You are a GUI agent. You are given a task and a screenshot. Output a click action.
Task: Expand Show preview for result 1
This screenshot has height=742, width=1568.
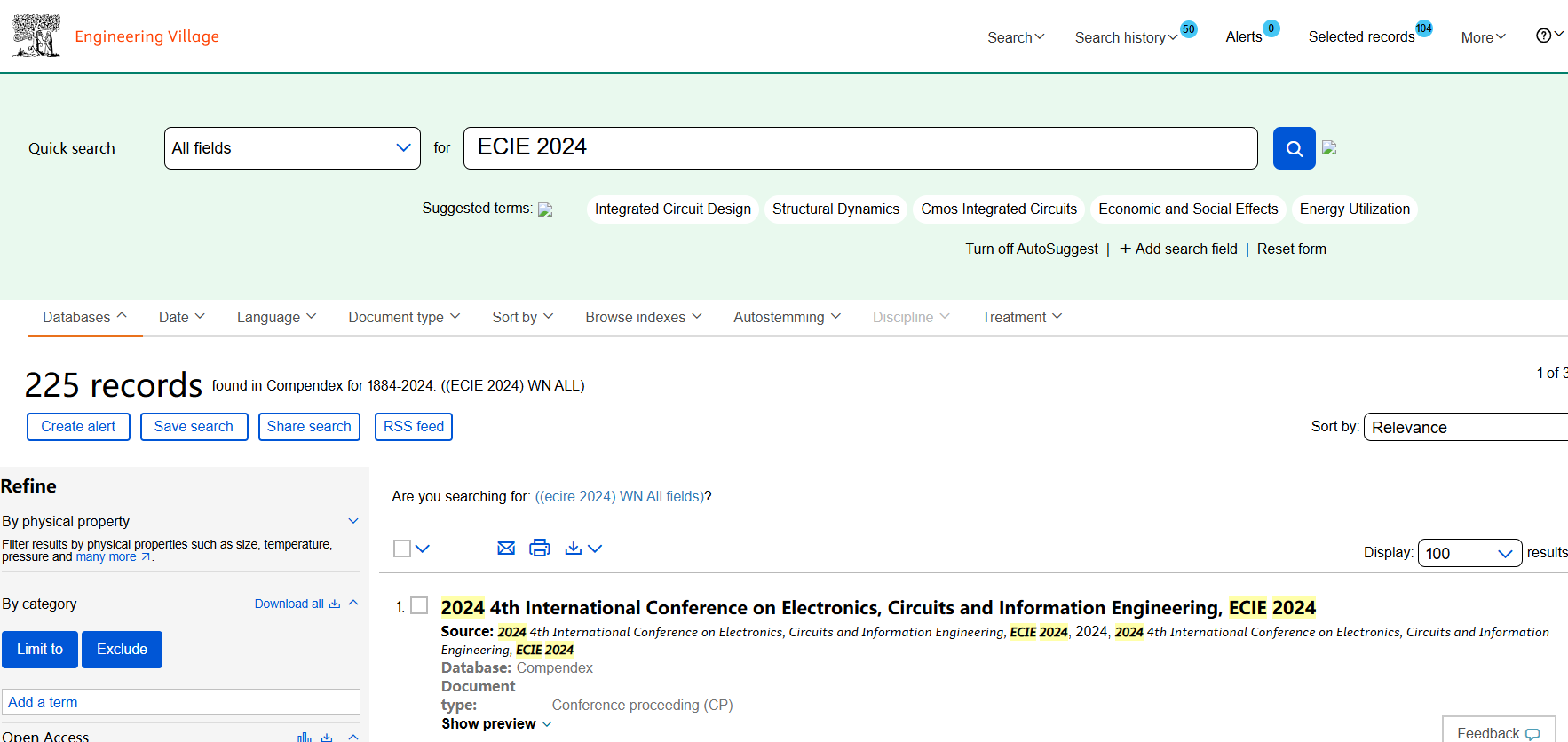(x=496, y=723)
